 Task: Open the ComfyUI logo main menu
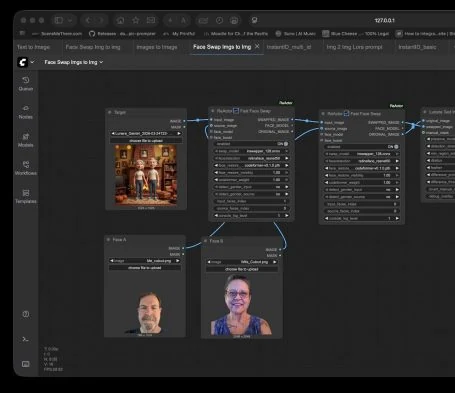(x=23, y=62)
